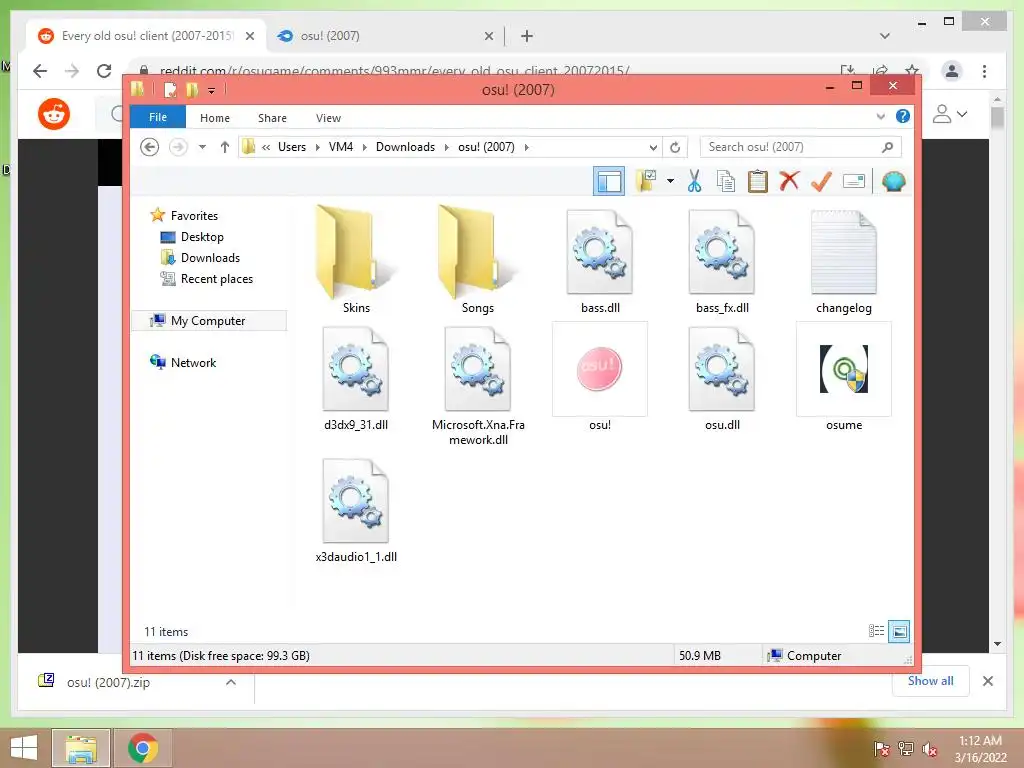The height and width of the screenshot is (768, 1024).
Task: Click Show all downloads in Chrome
Action: pyautogui.click(x=931, y=680)
